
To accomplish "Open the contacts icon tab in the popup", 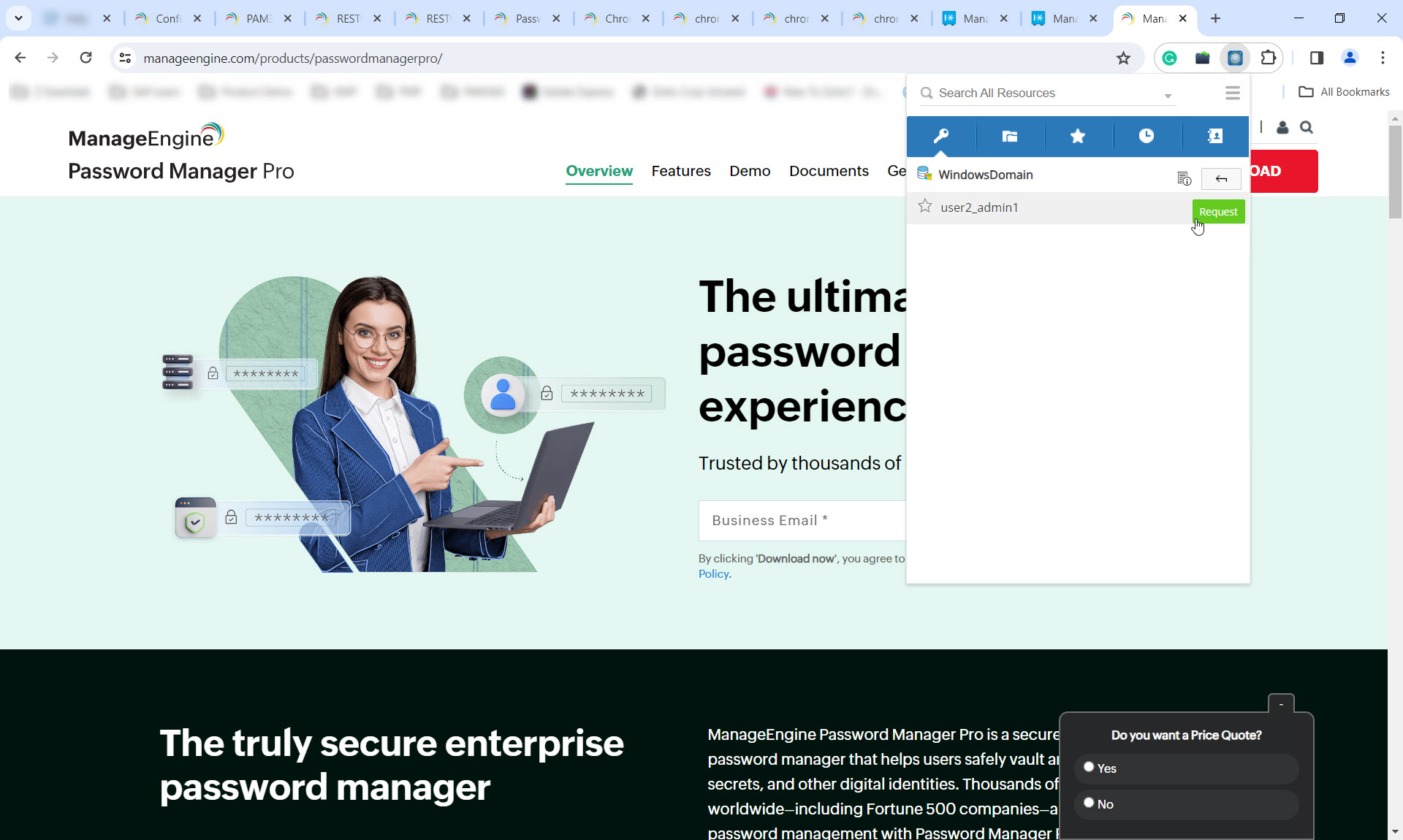I will [x=1214, y=137].
